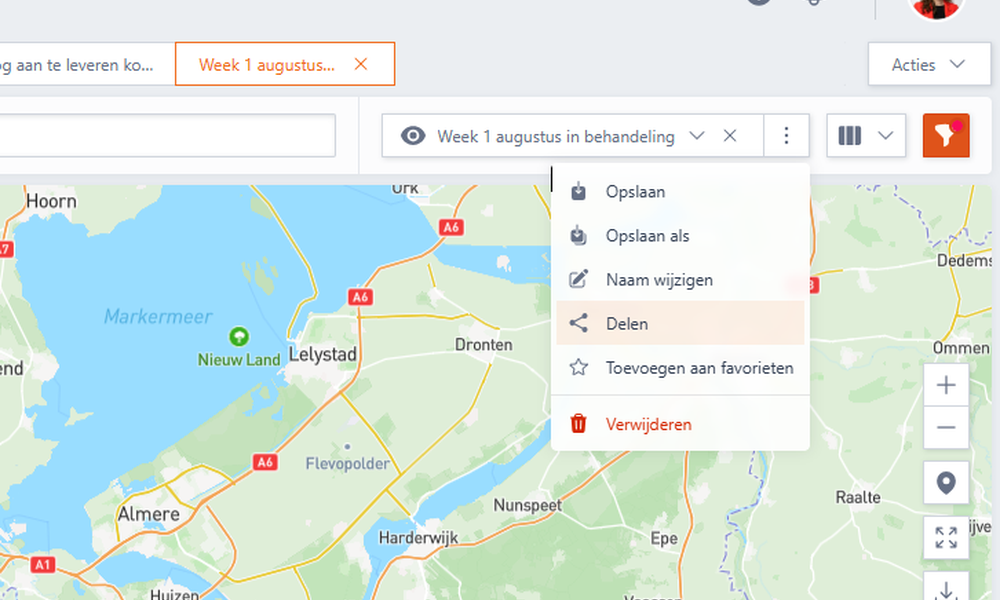Viewport: 1000px width, 600px height.
Task: Open the three-dots view options menu
Action: 786,135
